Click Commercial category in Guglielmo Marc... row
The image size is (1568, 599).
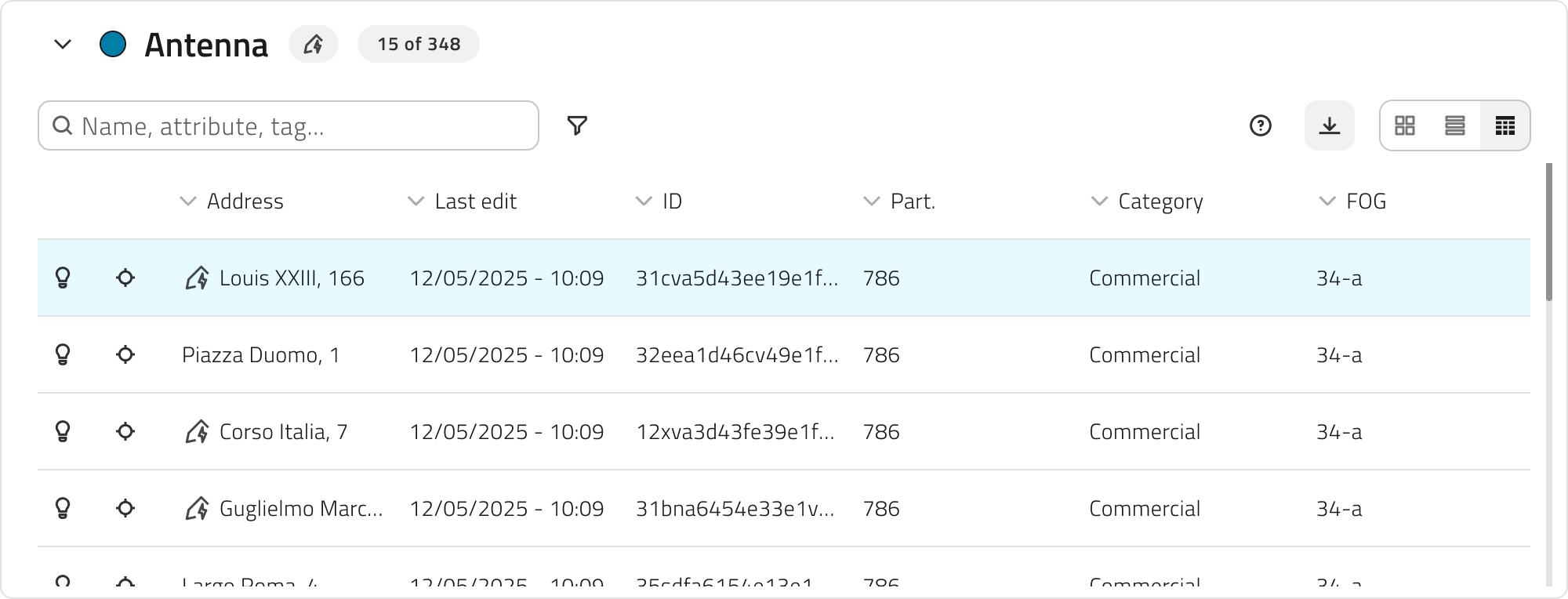(x=1145, y=509)
